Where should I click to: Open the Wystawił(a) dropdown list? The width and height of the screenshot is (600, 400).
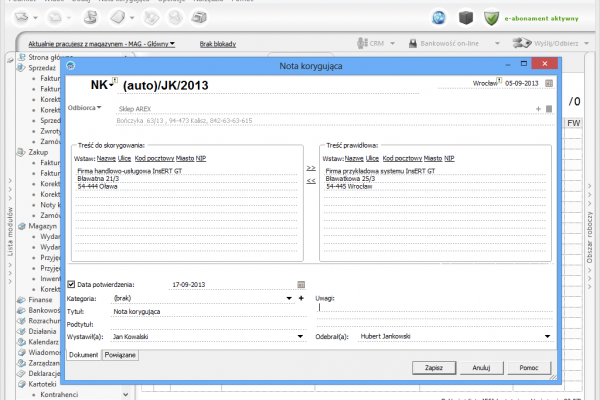point(301,337)
